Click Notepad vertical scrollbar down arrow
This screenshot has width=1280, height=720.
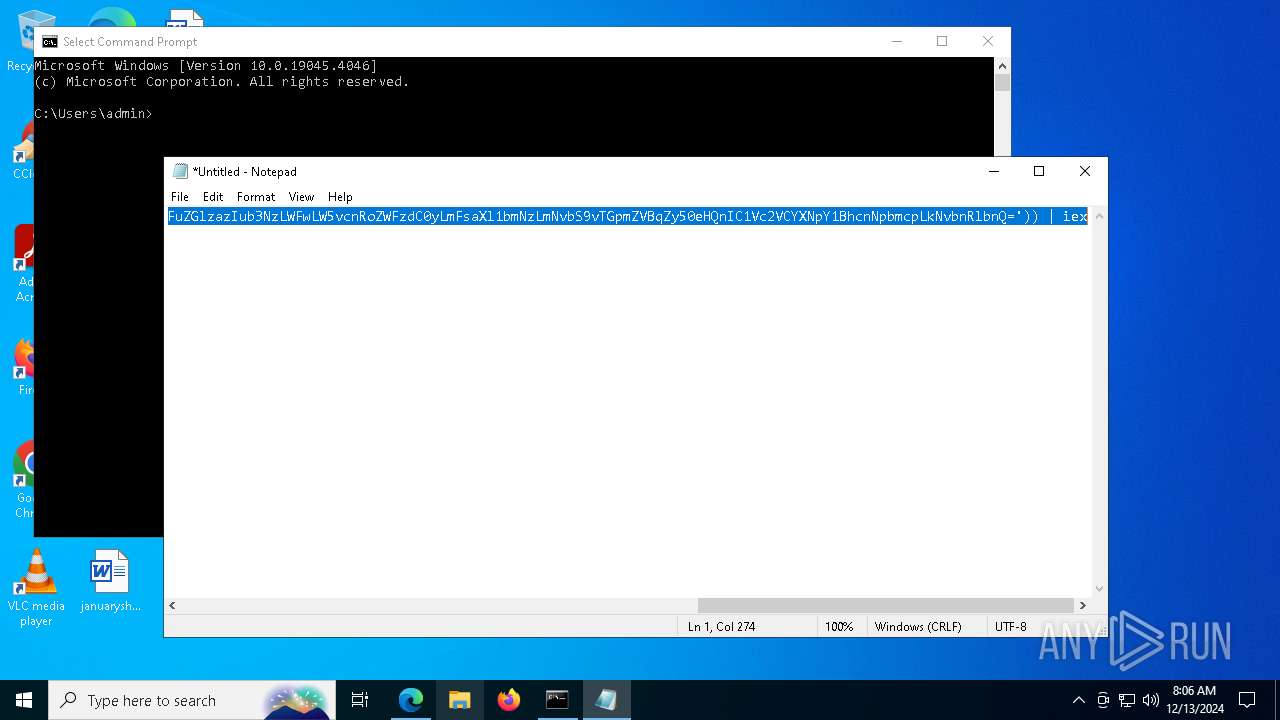[1099, 589]
